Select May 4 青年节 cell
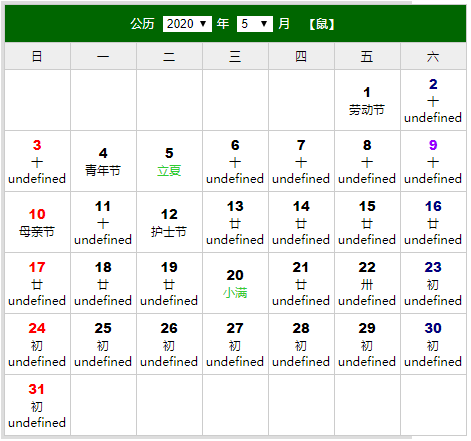471x441 pixels. point(103,161)
